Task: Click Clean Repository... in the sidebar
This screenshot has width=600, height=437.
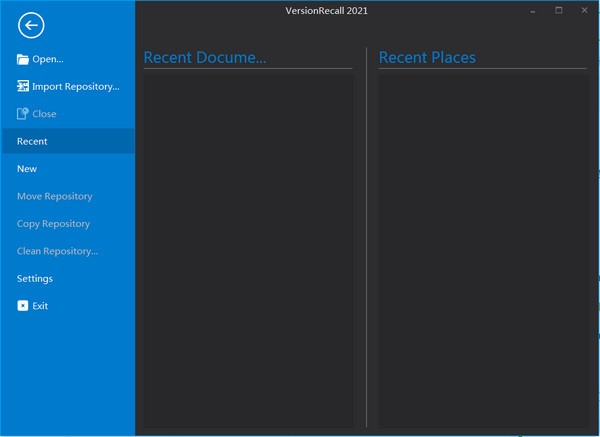Action: 57,251
